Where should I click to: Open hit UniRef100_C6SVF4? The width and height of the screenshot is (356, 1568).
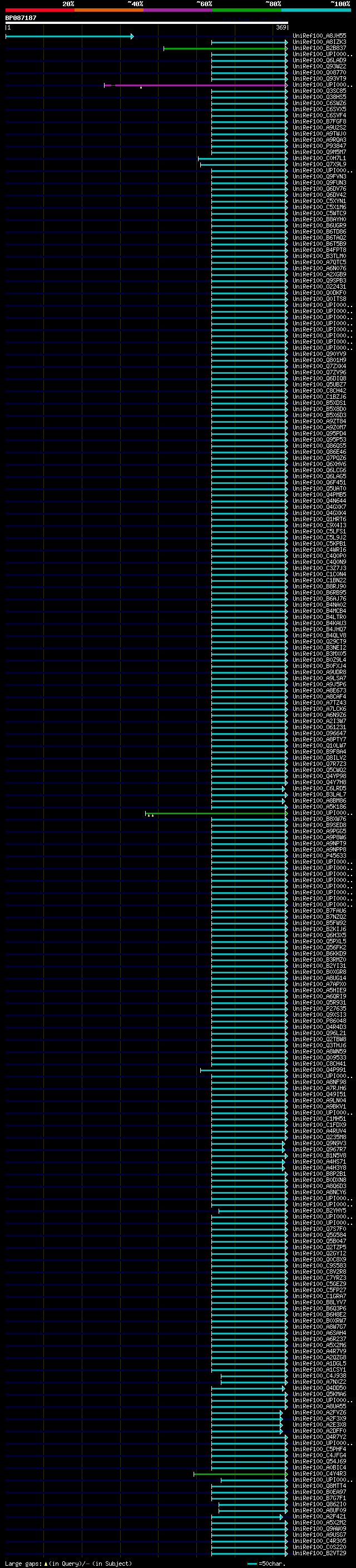point(319,116)
